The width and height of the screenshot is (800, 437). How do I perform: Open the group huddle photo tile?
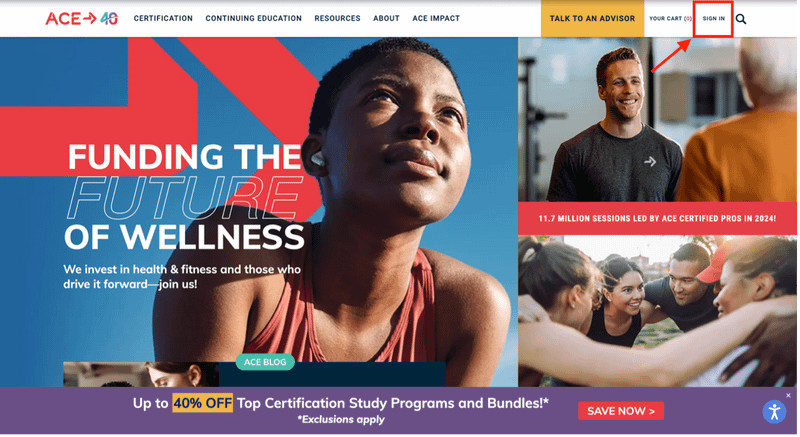(659, 312)
